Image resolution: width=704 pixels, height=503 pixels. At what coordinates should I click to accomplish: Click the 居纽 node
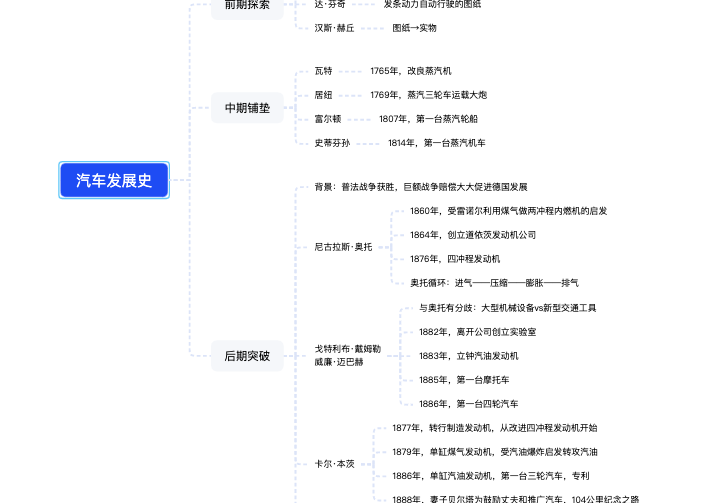click(x=323, y=95)
